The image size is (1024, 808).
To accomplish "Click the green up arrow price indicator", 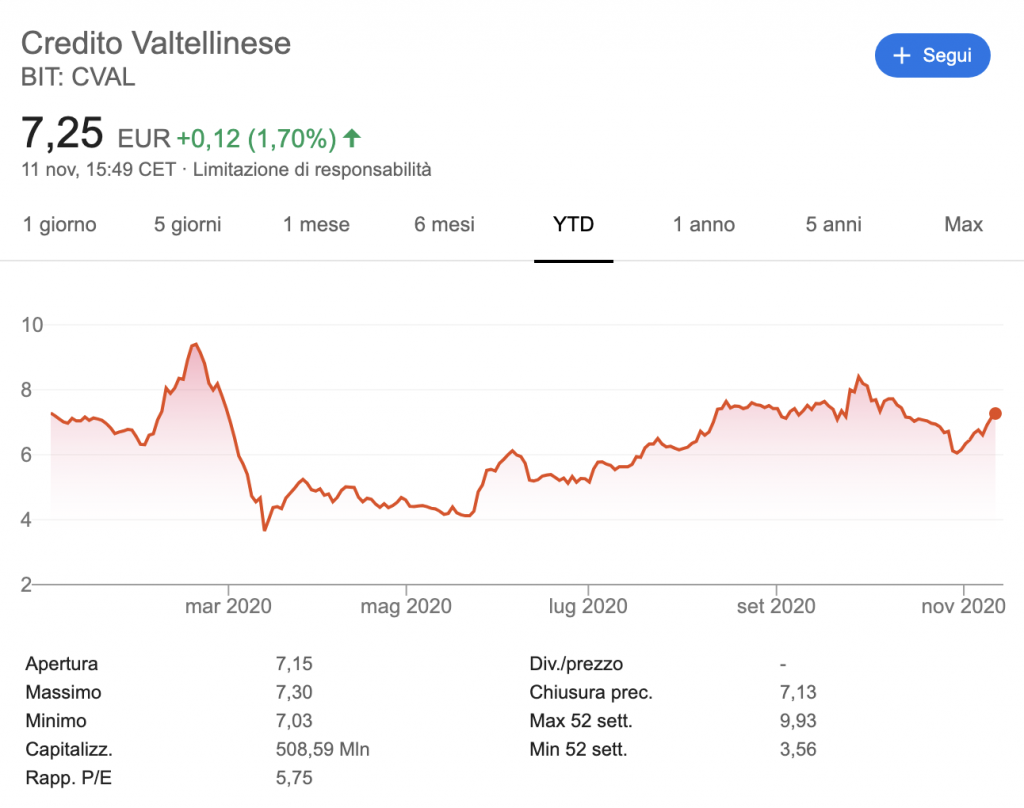I will pyautogui.click(x=351, y=137).
